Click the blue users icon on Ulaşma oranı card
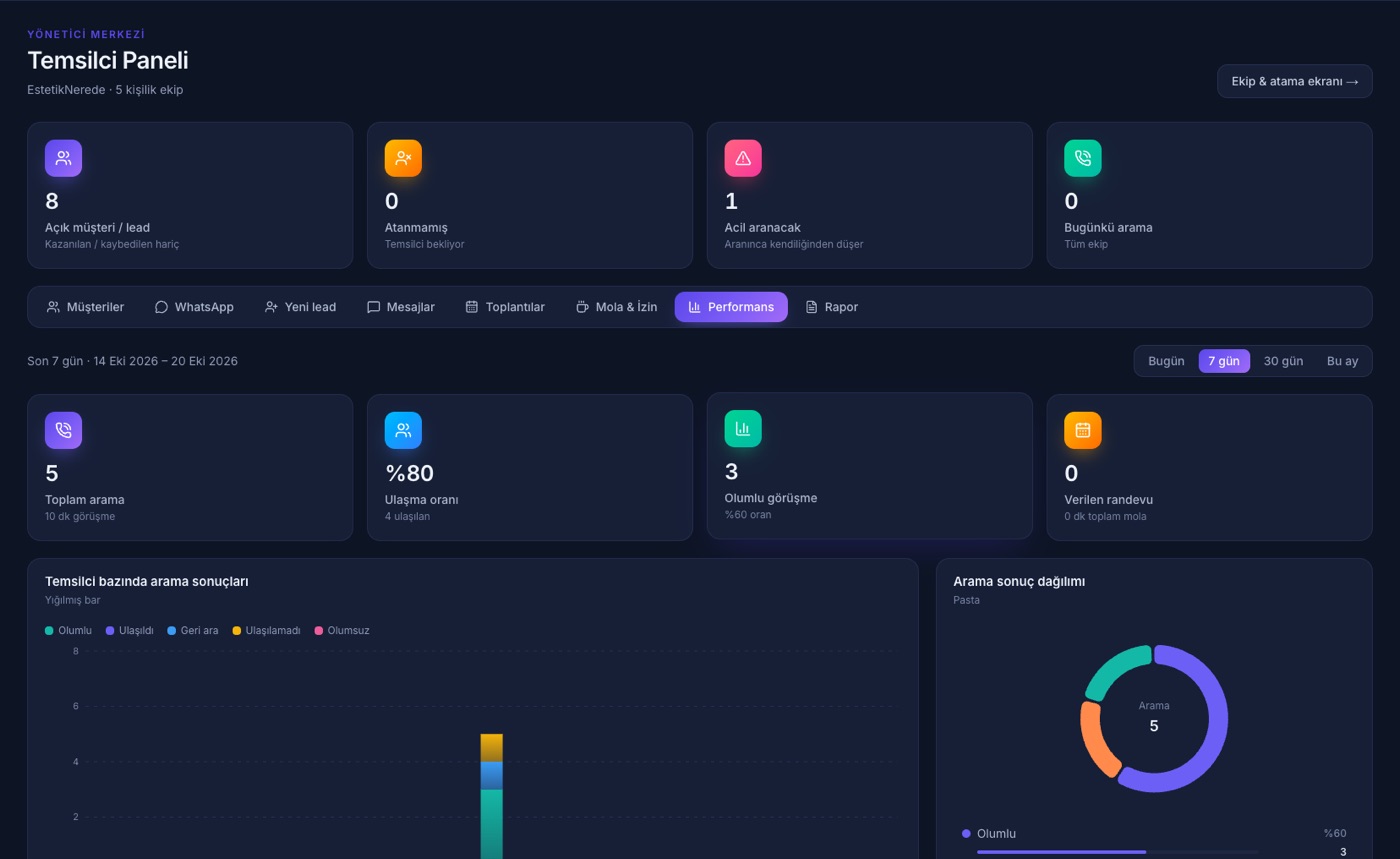1400x859 pixels. [x=403, y=430]
